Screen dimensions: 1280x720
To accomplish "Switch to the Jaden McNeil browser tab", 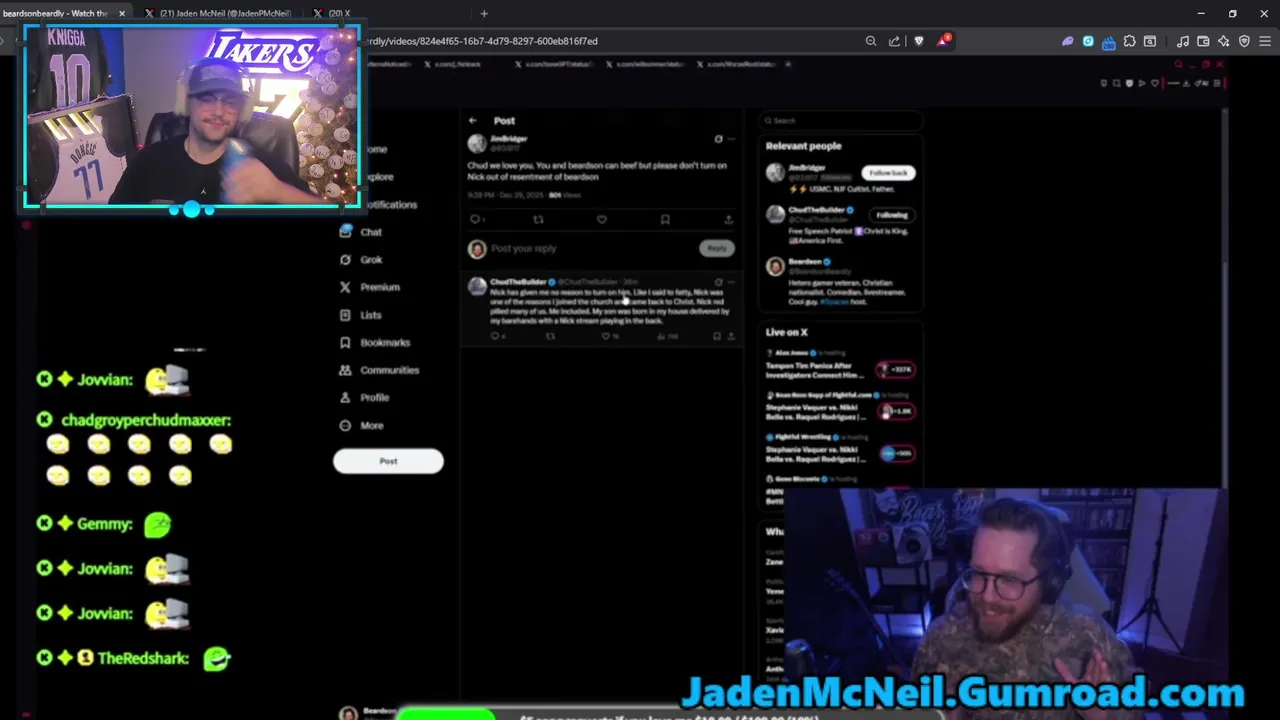I will pos(224,13).
